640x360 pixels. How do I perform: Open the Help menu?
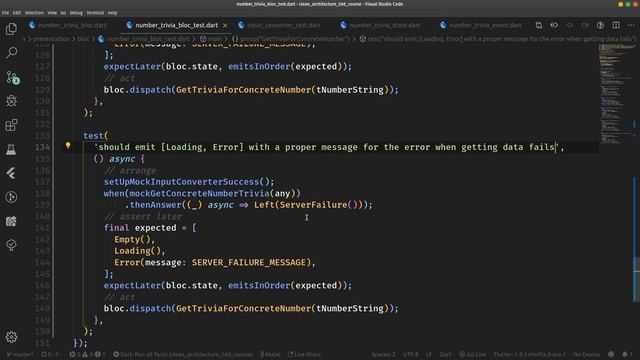pyautogui.click(x=112, y=13)
